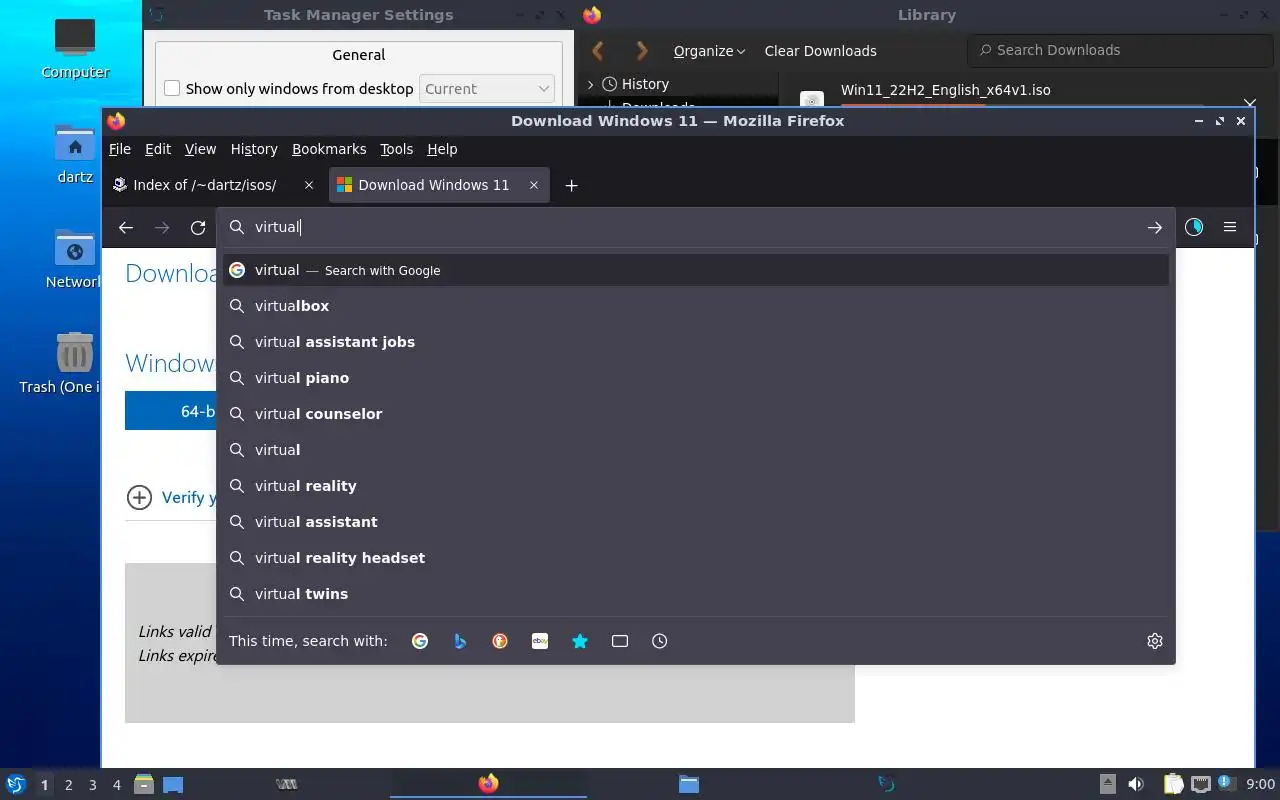Open the Computer desktop icon
1280x800 pixels.
[75, 48]
